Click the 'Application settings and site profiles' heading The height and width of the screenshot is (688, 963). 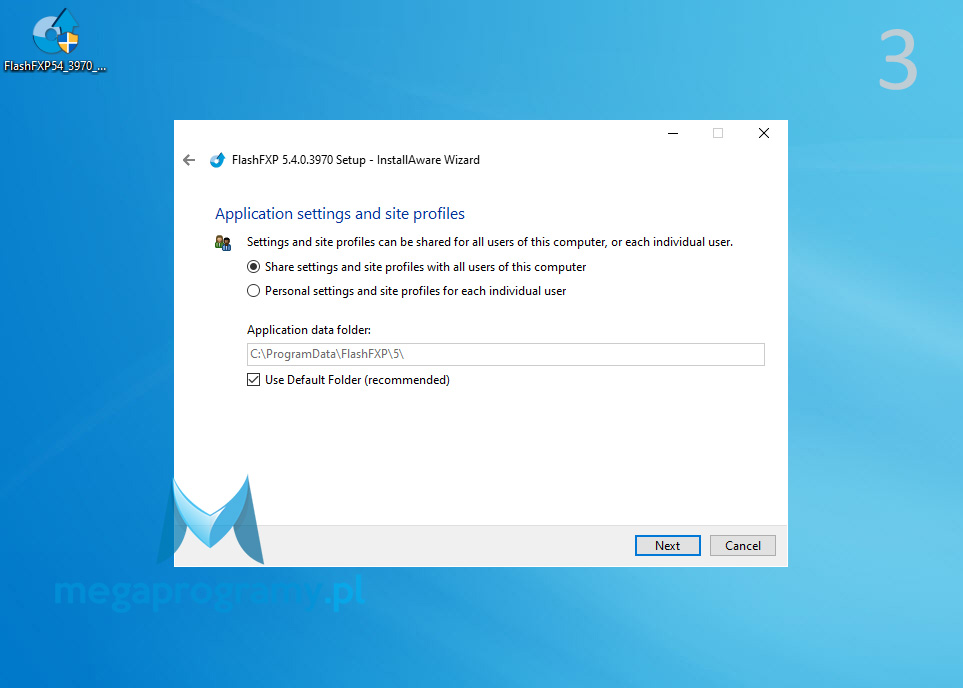tap(340, 214)
